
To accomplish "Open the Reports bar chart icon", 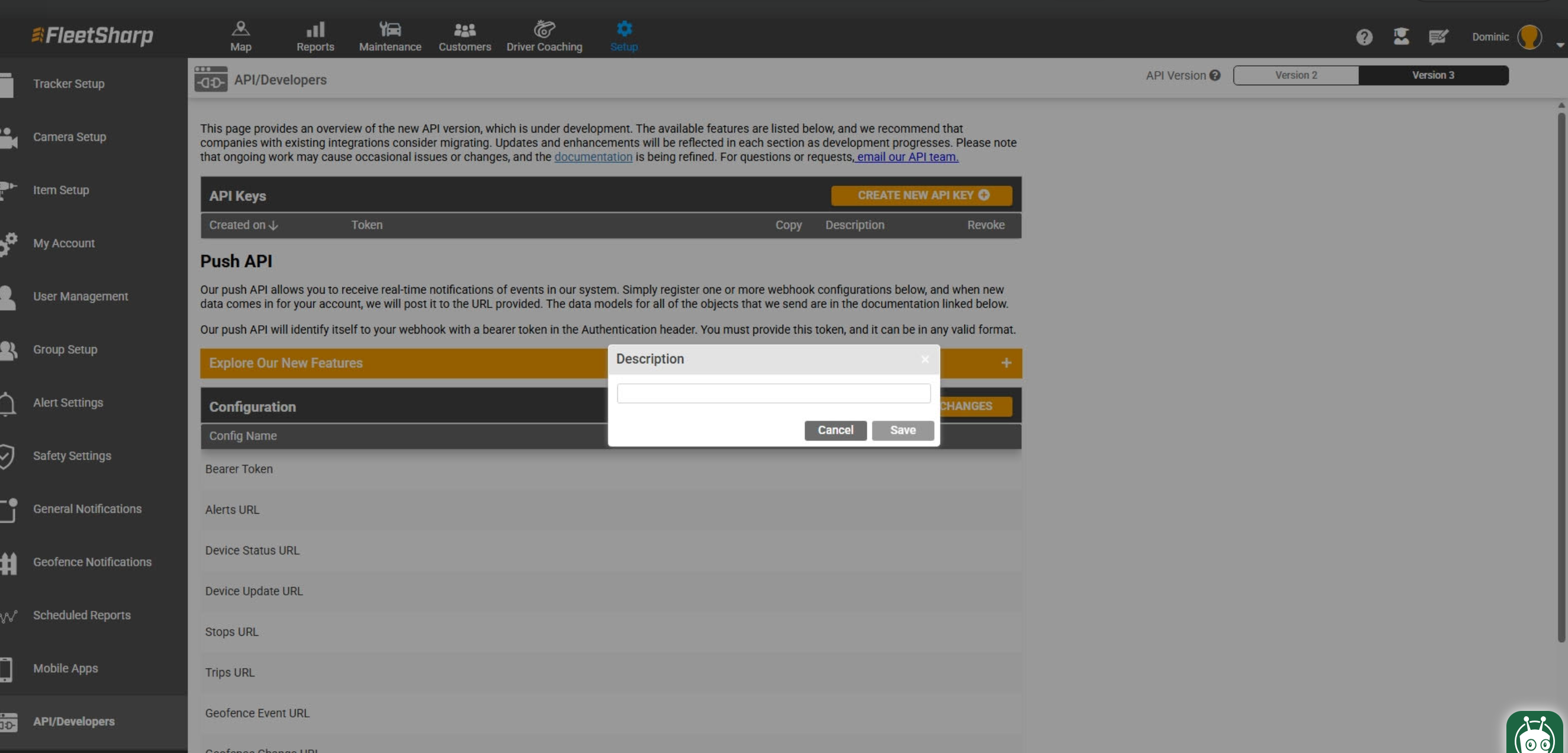I will click(315, 28).
